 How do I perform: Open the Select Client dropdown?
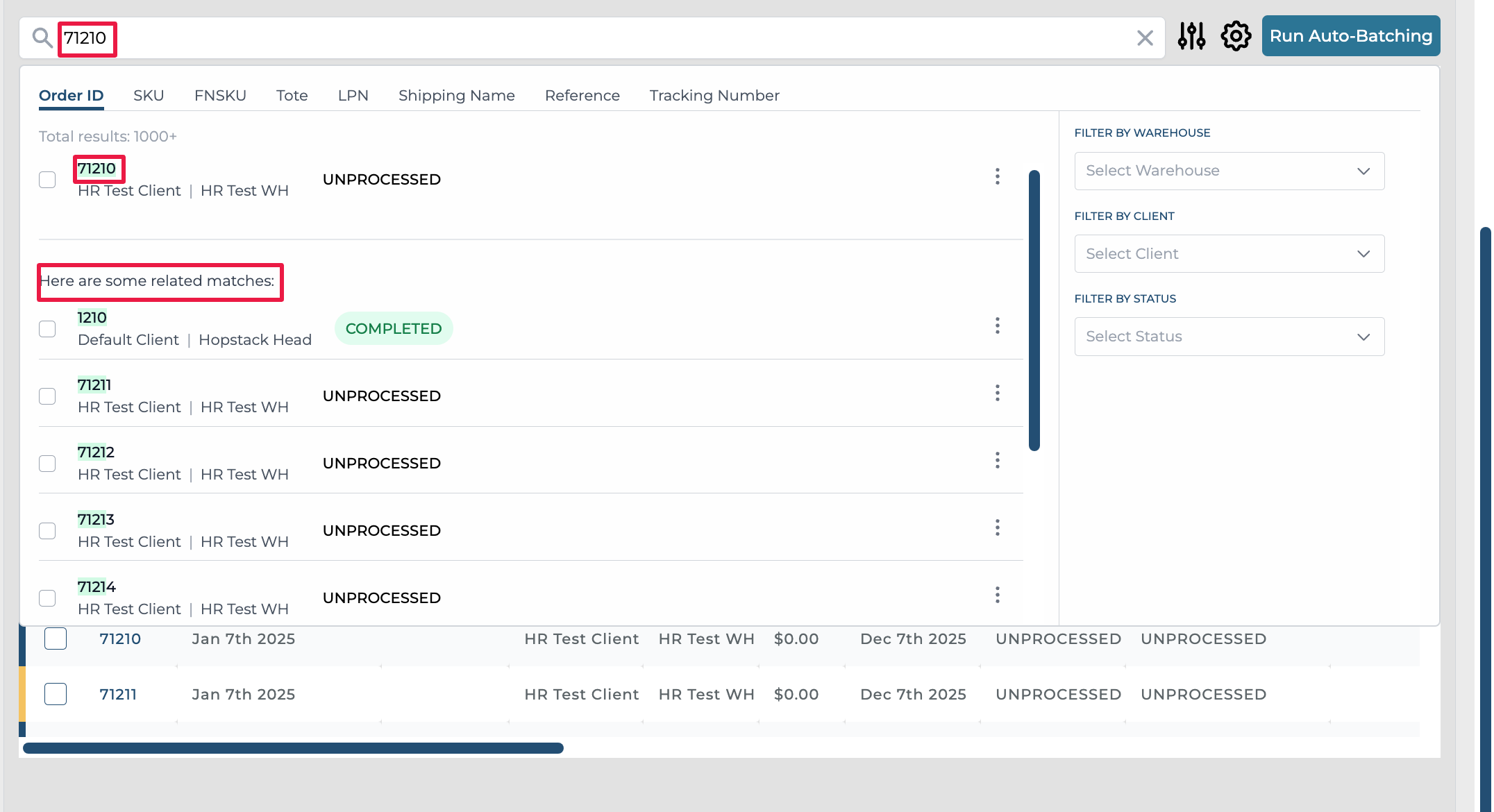pos(1229,254)
